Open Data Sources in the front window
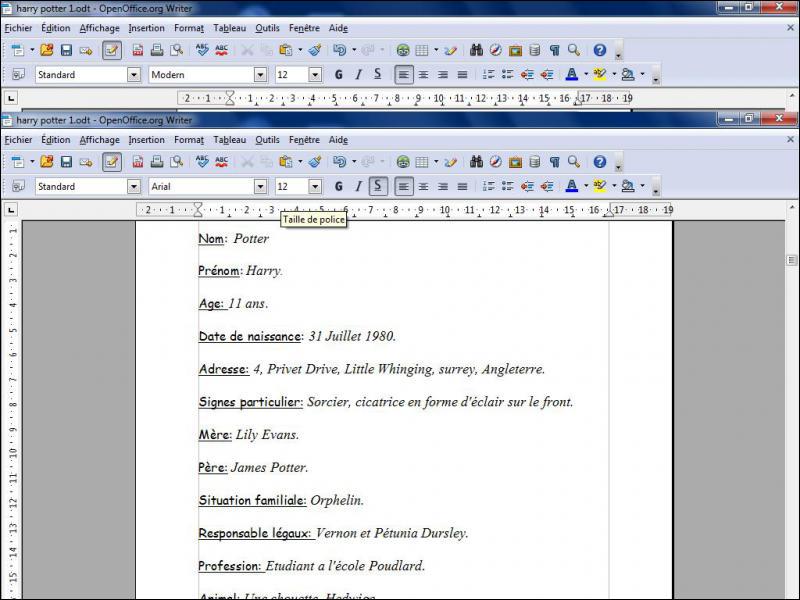The height and width of the screenshot is (600, 800). 535,162
